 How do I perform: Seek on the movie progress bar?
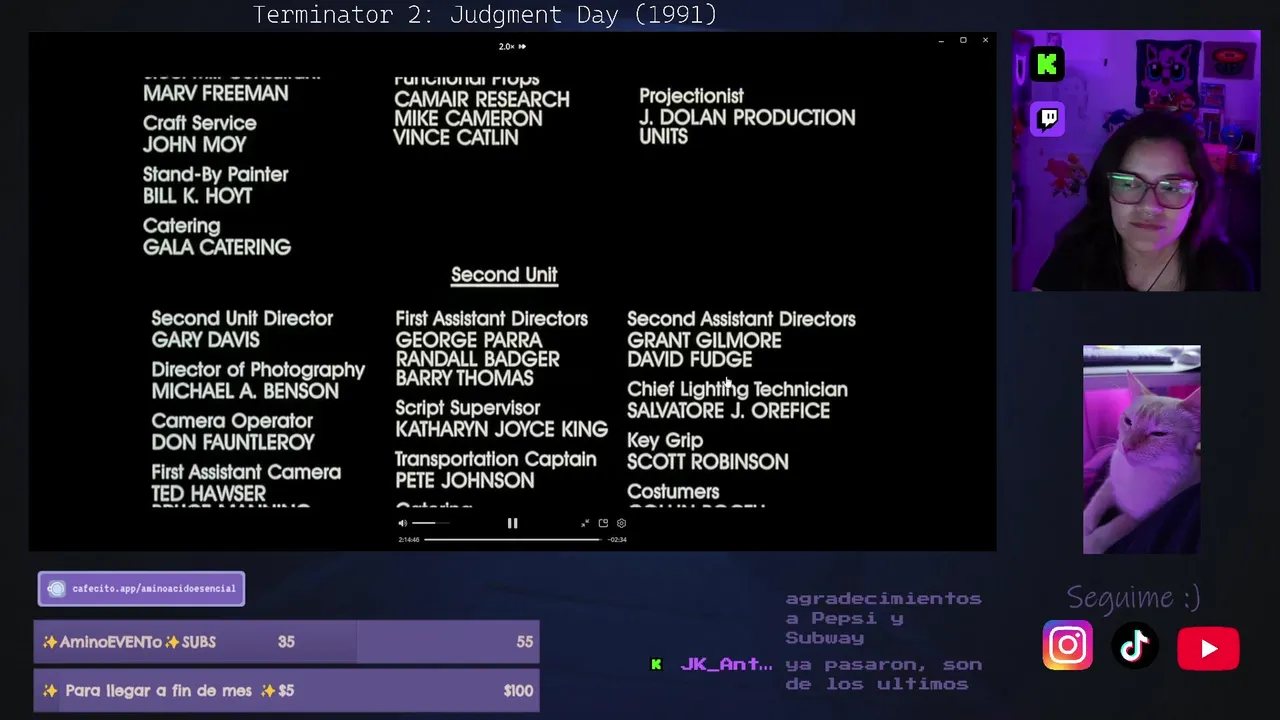(x=512, y=539)
